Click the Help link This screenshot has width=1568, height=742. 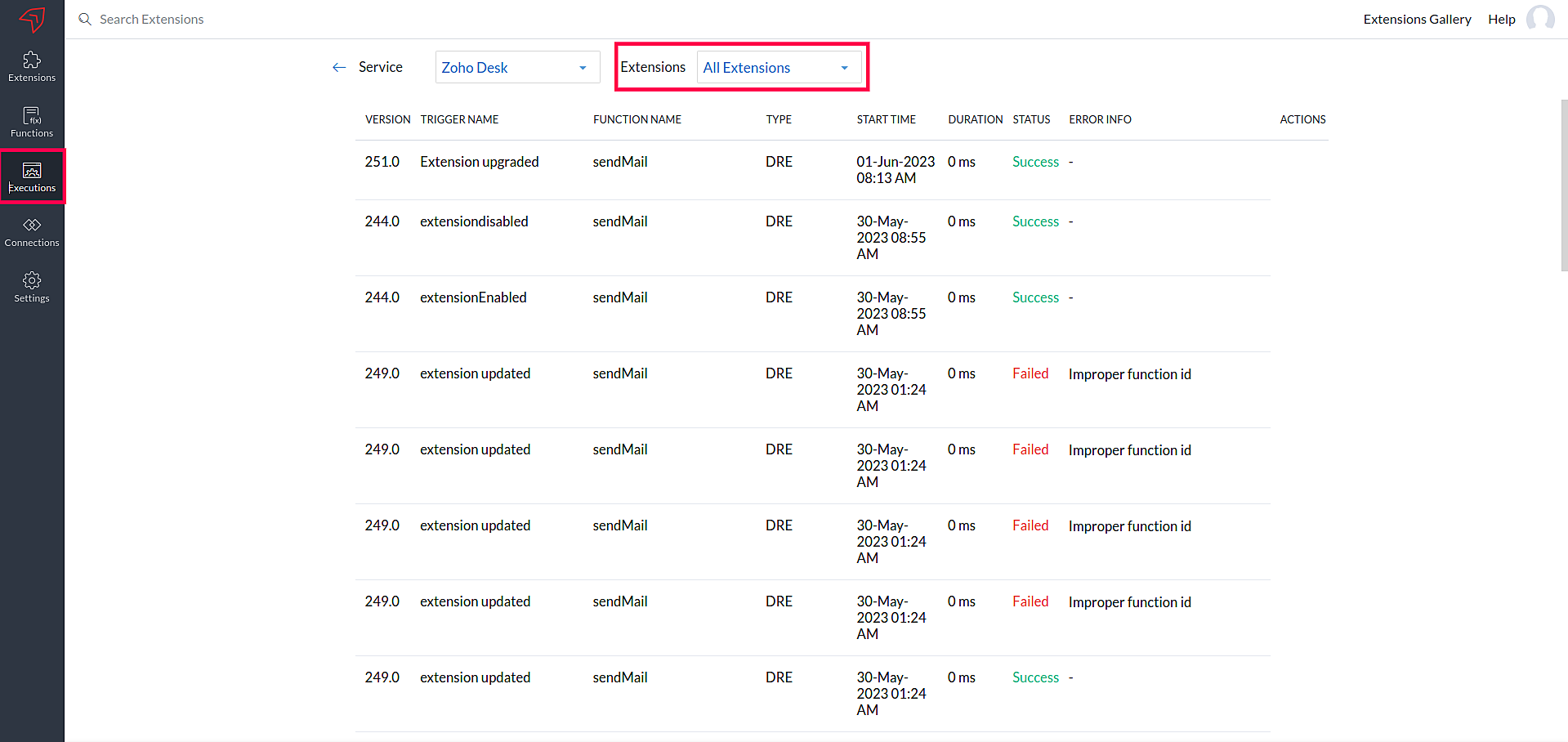pos(1501,19)
